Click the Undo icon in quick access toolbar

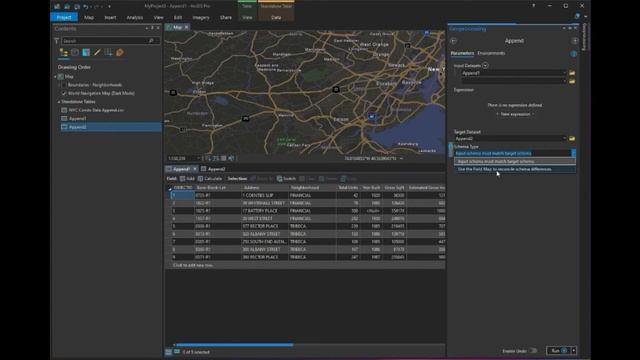tap(86, 7)
